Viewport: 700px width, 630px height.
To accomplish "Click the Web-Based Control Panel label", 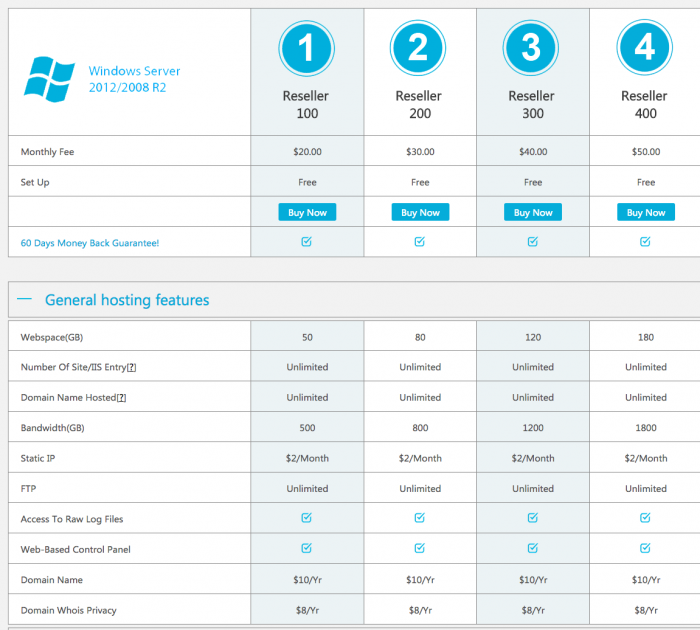I will (75, 550).
